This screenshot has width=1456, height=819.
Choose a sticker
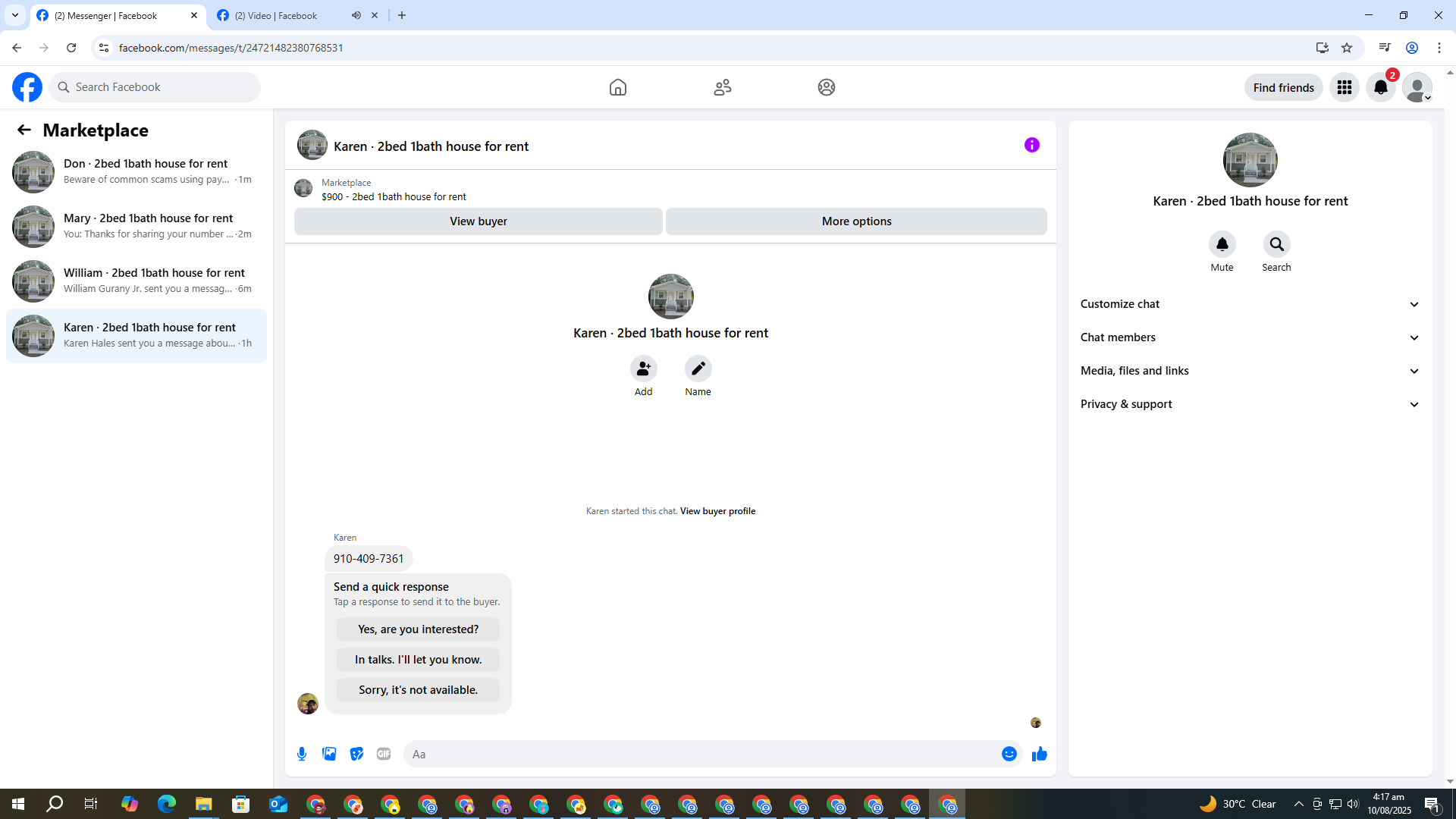[x=356, y=754]
